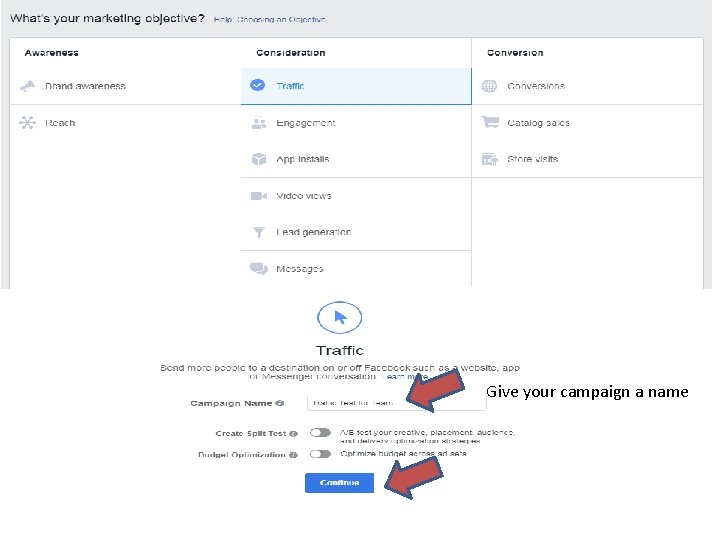Screen dimensions: 720x540
Task: Select the Messages objective
Action: [356, 269]
